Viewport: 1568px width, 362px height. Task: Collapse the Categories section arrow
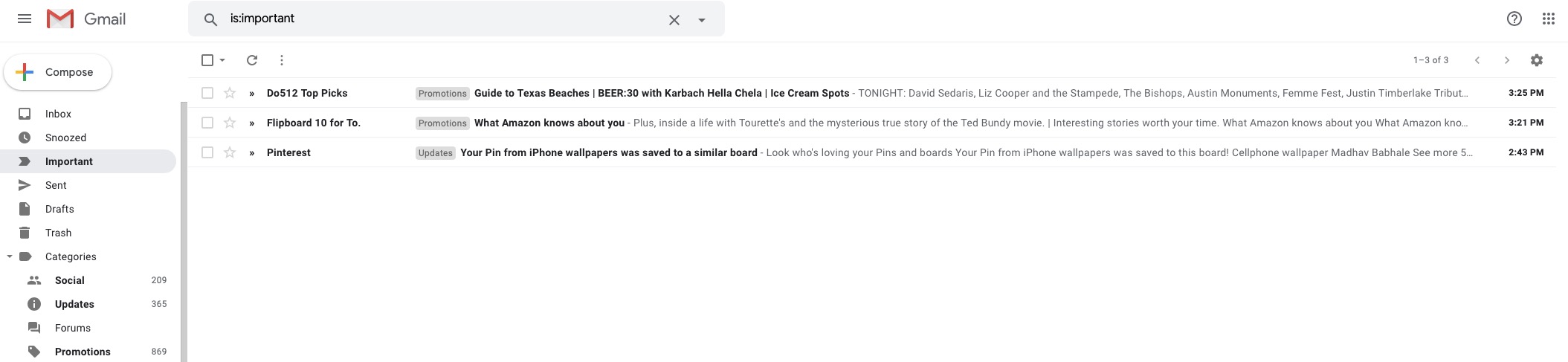10,256
